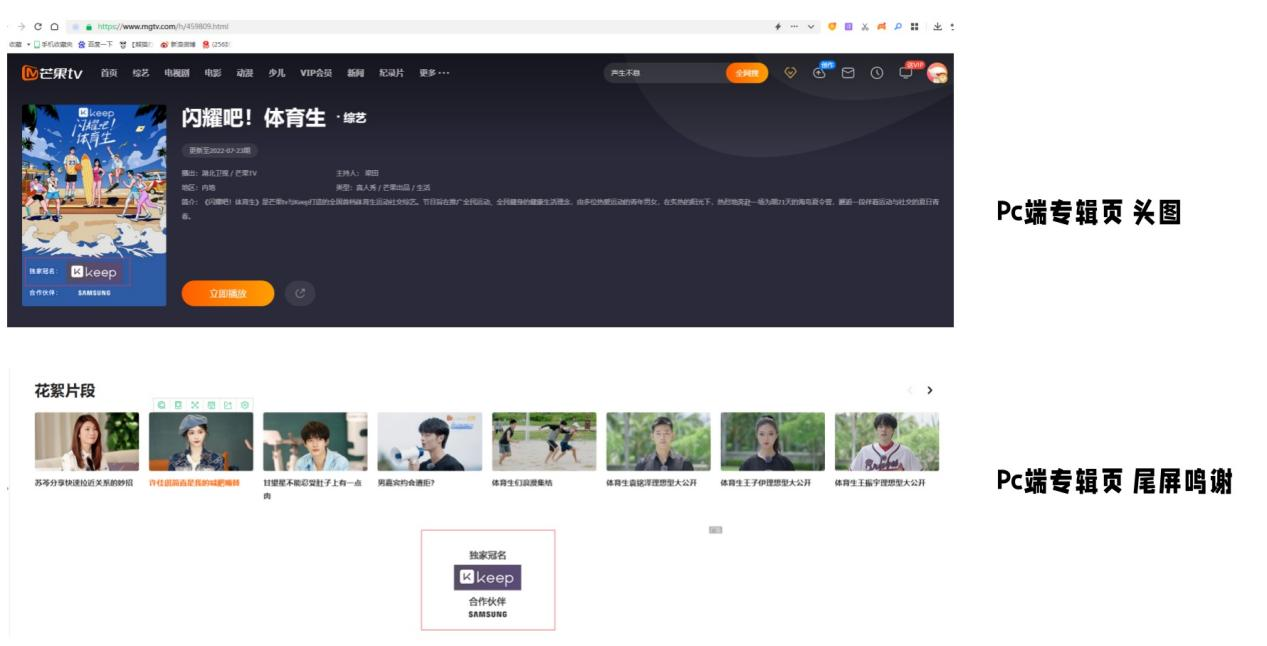The height and width of the screenshot is (646, 1267).
Task: Open the VIP会员 nav tab
Action: coord(316,73)
